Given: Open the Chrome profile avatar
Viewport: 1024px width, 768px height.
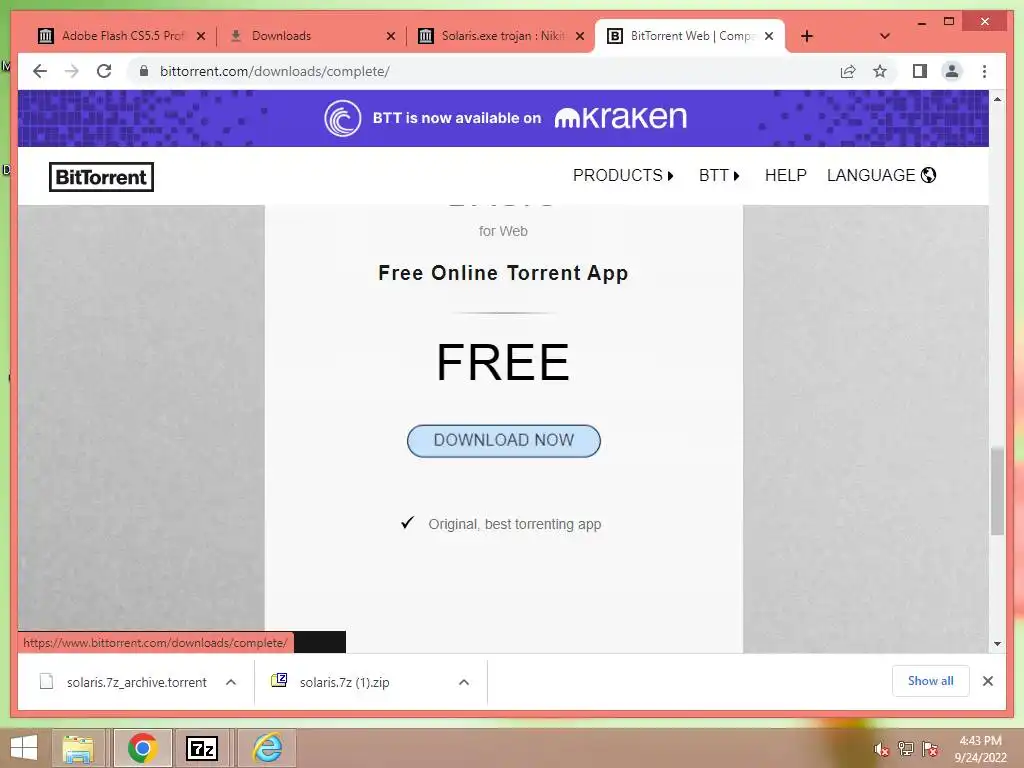Looking at the screenshot, I should click(952, 71).
